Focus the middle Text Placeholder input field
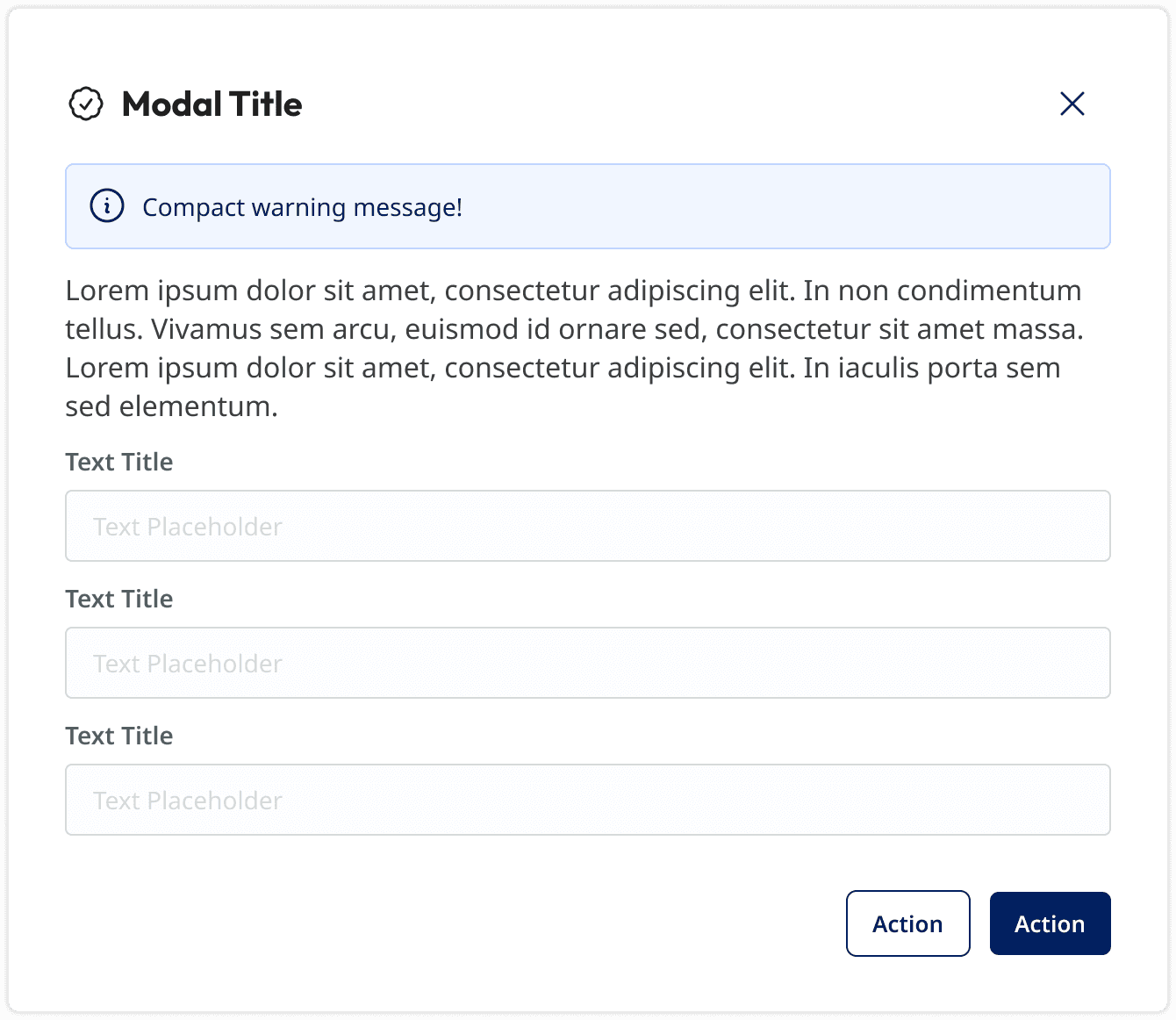Viewport: 1176px width, 1020px height. pyautogui.click(x=588, y=663)
